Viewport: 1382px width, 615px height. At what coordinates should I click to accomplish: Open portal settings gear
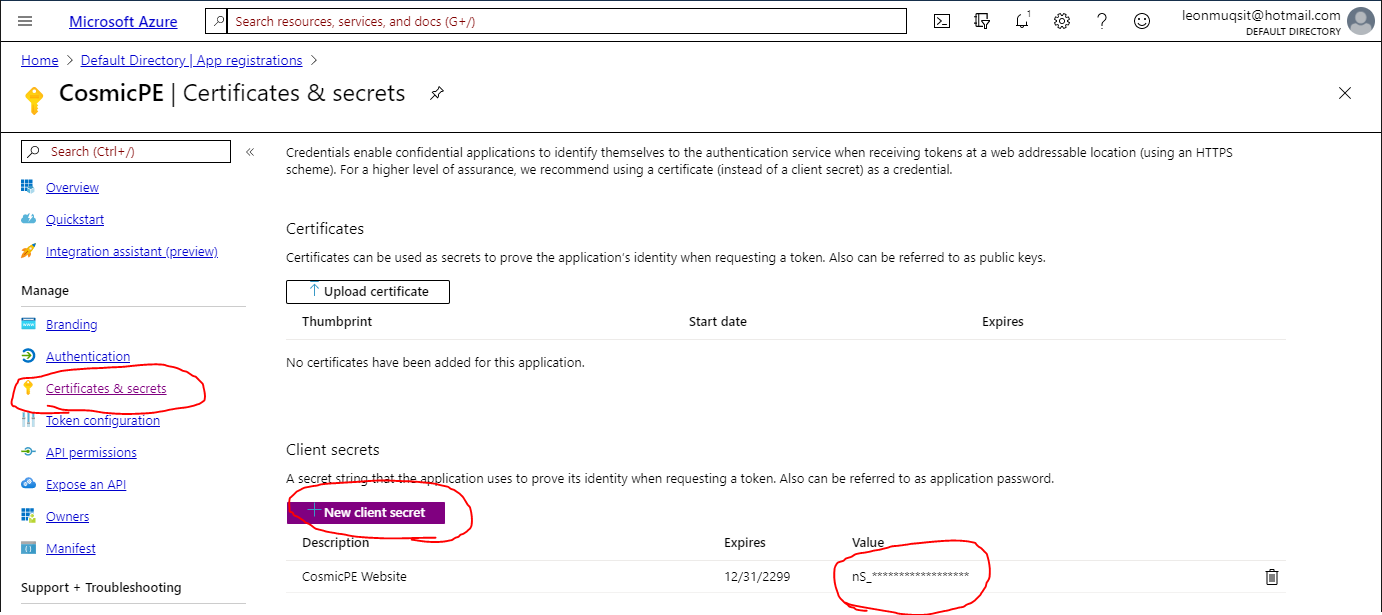click(x=1062, y=21)
